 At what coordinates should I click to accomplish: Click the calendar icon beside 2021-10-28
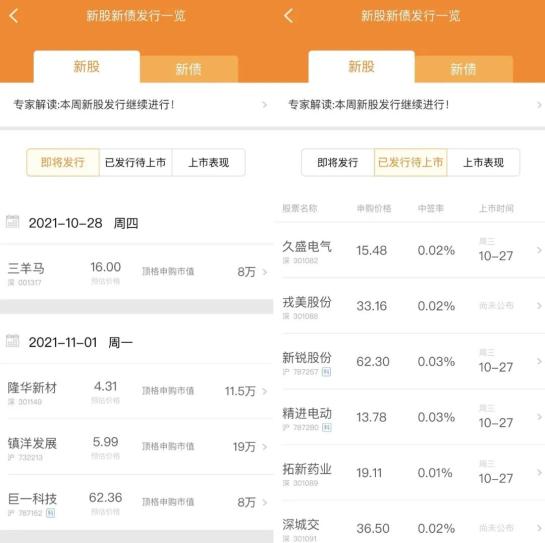tap(13, 222)
